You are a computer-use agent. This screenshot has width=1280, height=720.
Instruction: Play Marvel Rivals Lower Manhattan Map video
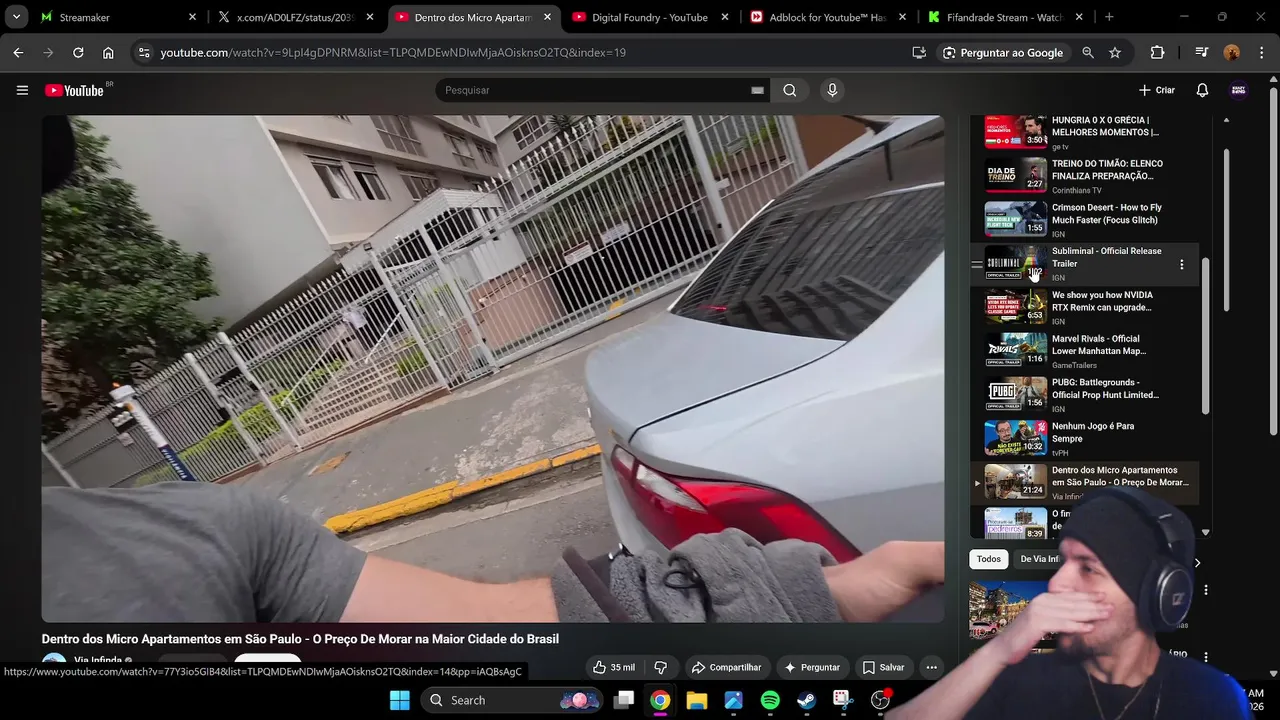point(1085,352)
